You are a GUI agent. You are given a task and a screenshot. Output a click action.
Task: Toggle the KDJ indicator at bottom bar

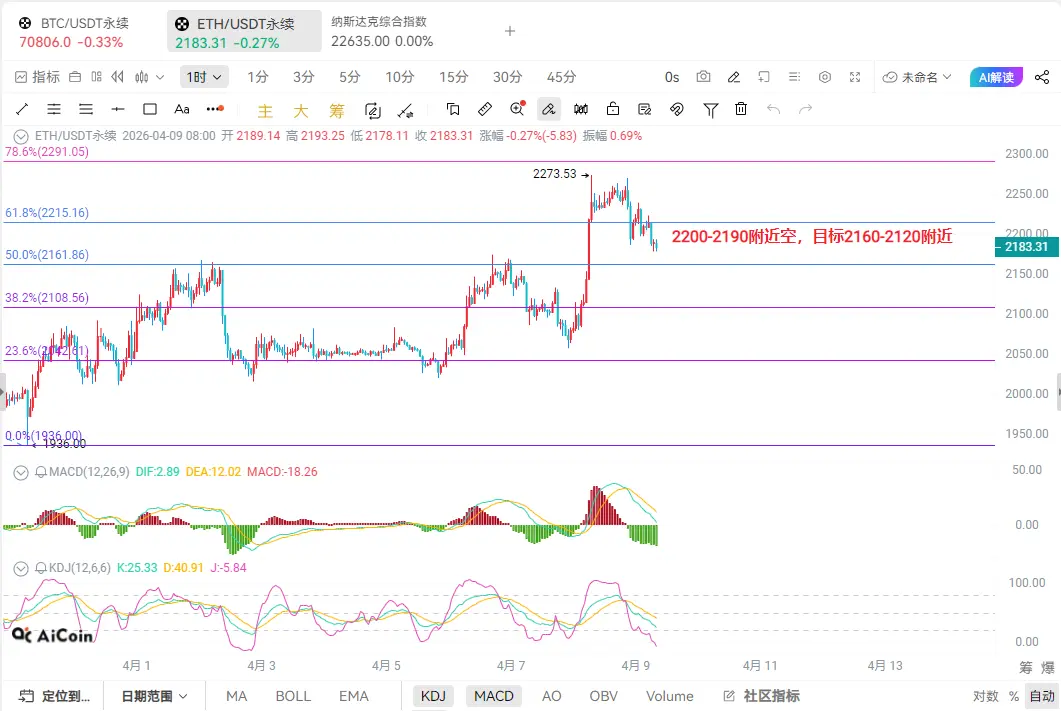coord(433,696)
